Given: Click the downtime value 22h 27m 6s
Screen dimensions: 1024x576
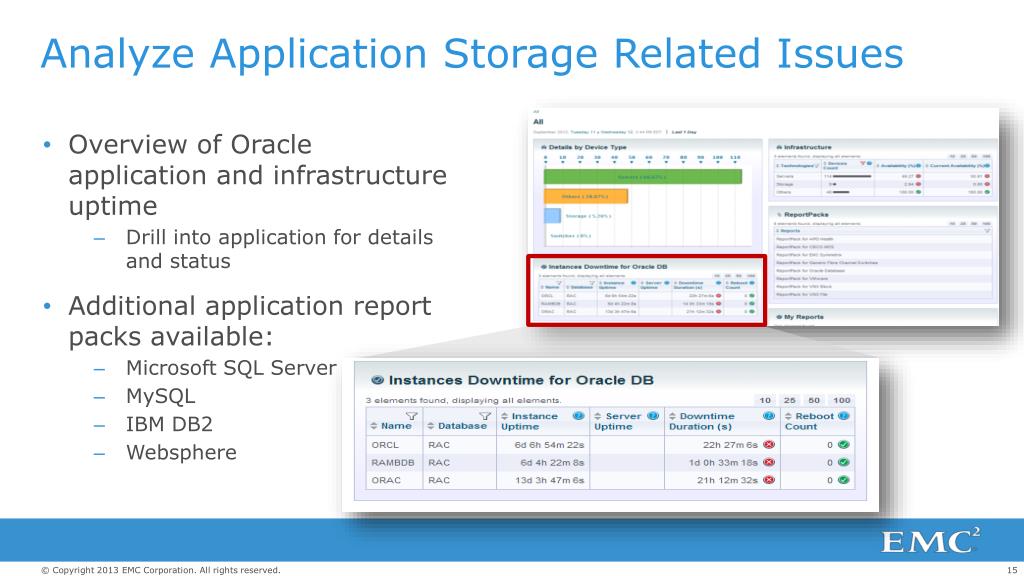Looking at the screenshot, I should (x=730, y=445).
